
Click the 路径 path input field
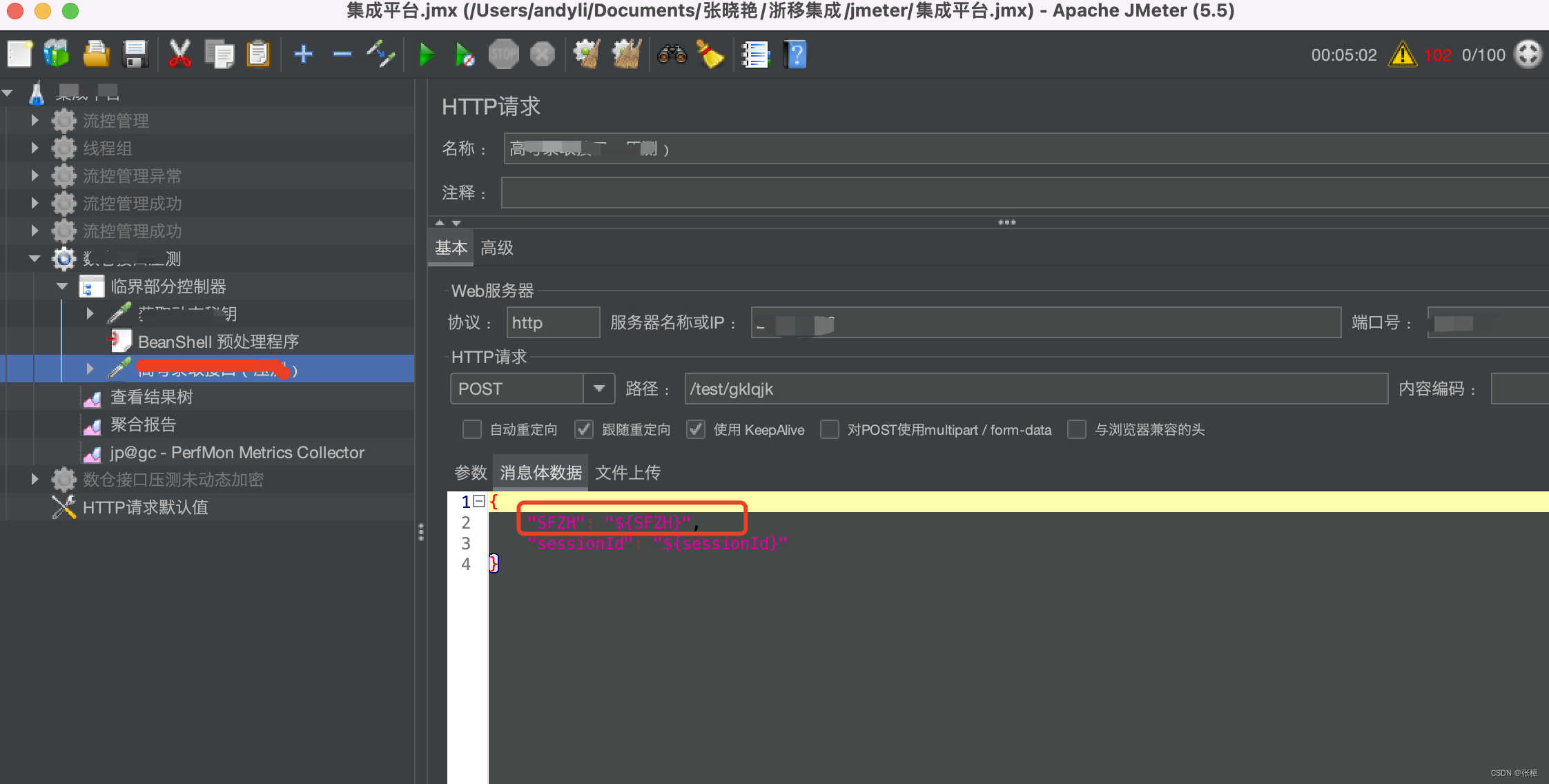tap(1035, 389)
